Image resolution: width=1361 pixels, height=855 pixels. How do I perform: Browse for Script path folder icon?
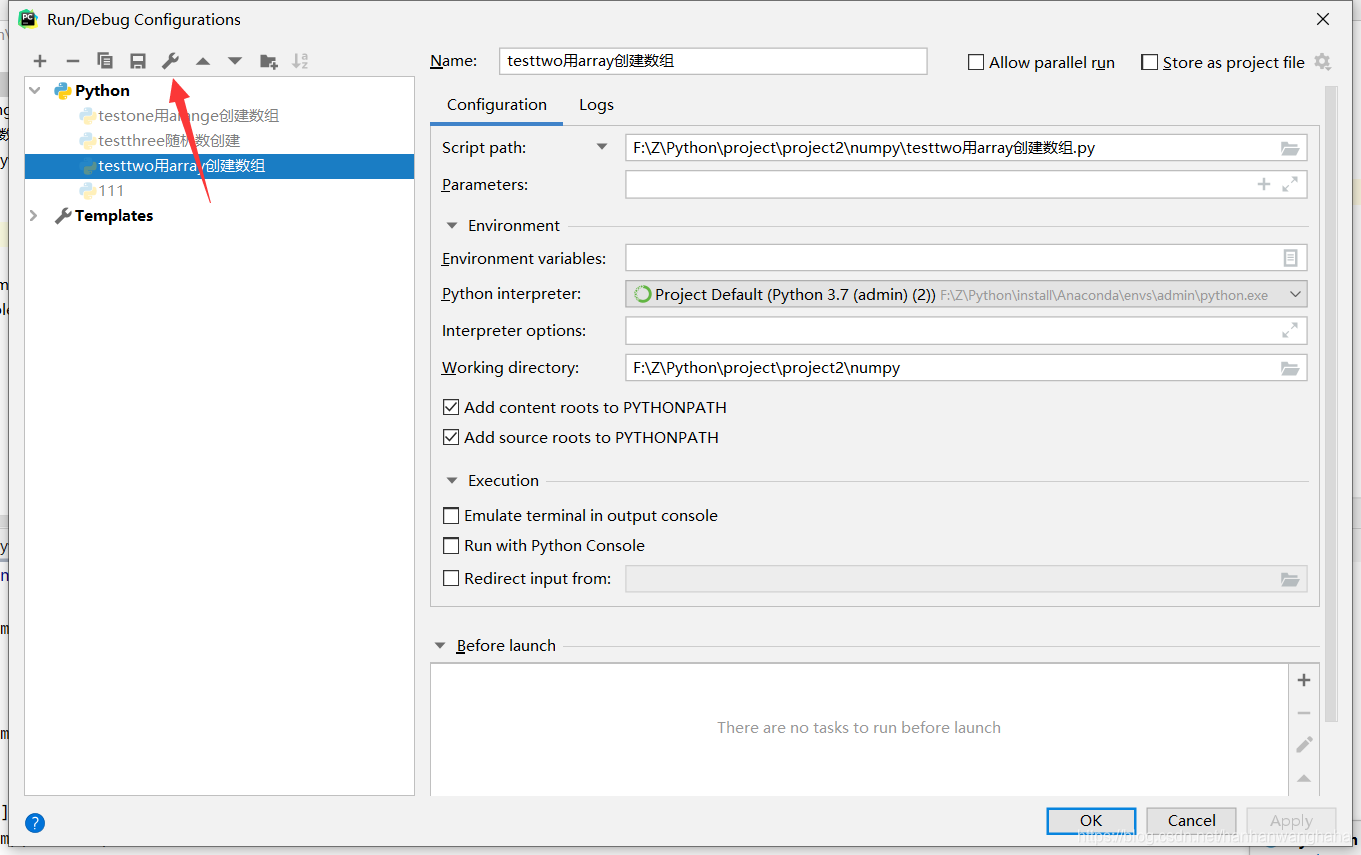click(1290, 148)
